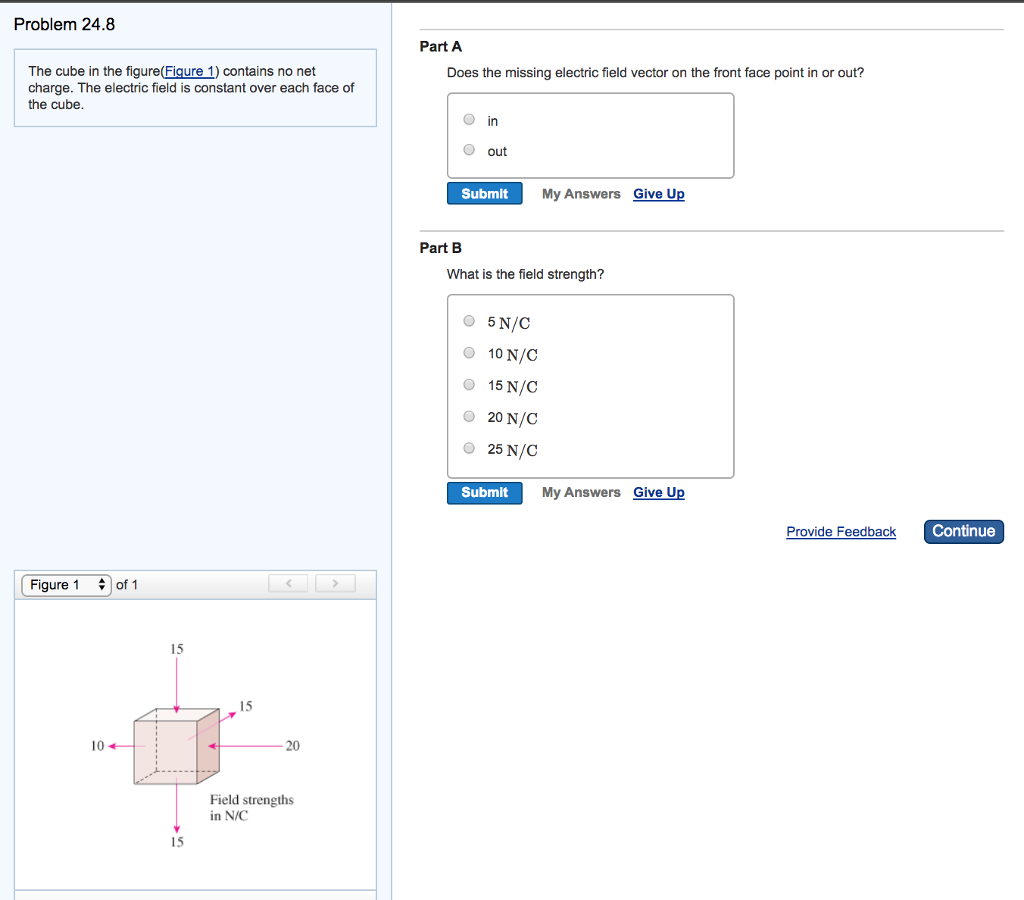Click the next figure arrow
The height and width of the screenshot is (900, 1024).
[x=335, y=583]
